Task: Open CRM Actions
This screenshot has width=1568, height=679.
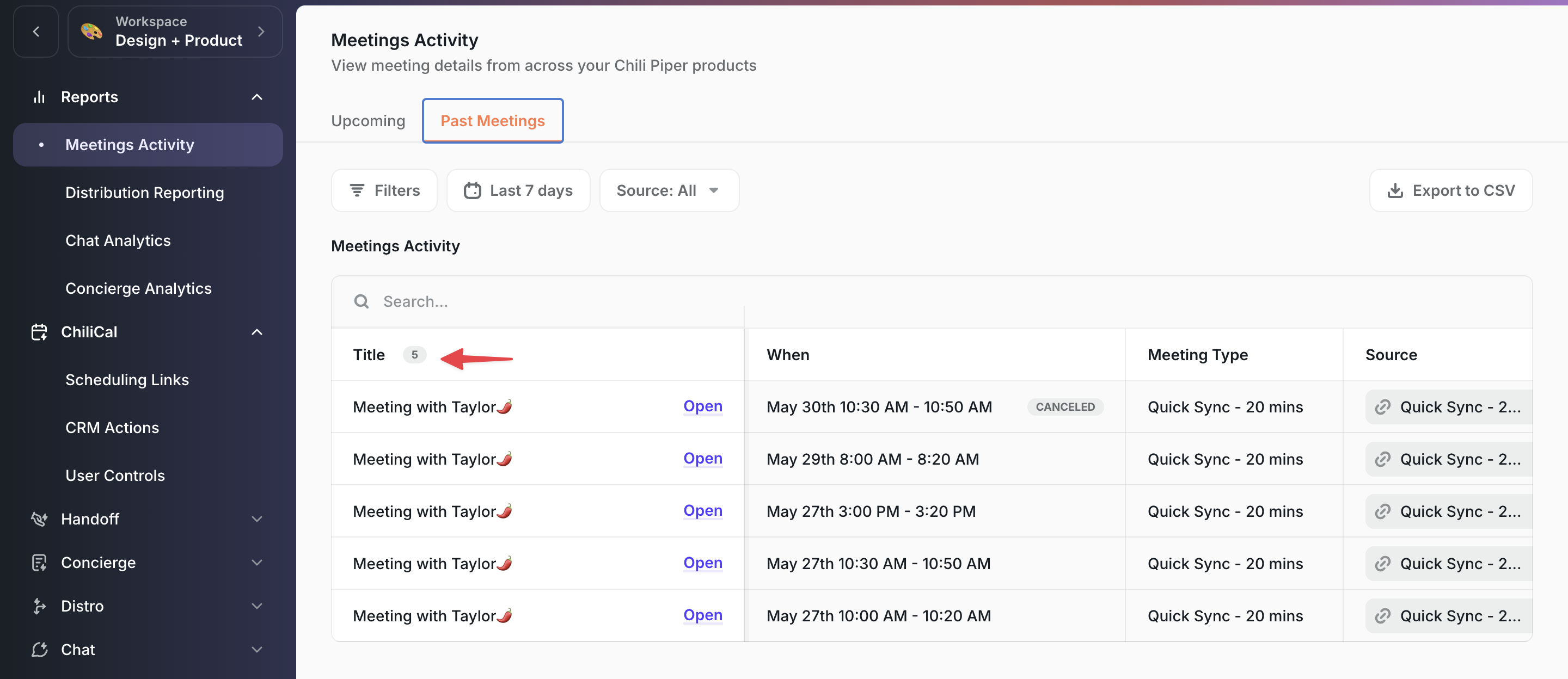Action: coord(112,428)
